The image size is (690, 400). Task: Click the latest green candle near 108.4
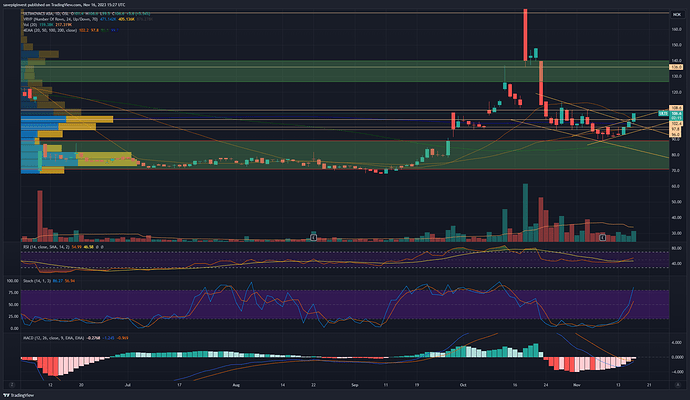tap(634, 117)
